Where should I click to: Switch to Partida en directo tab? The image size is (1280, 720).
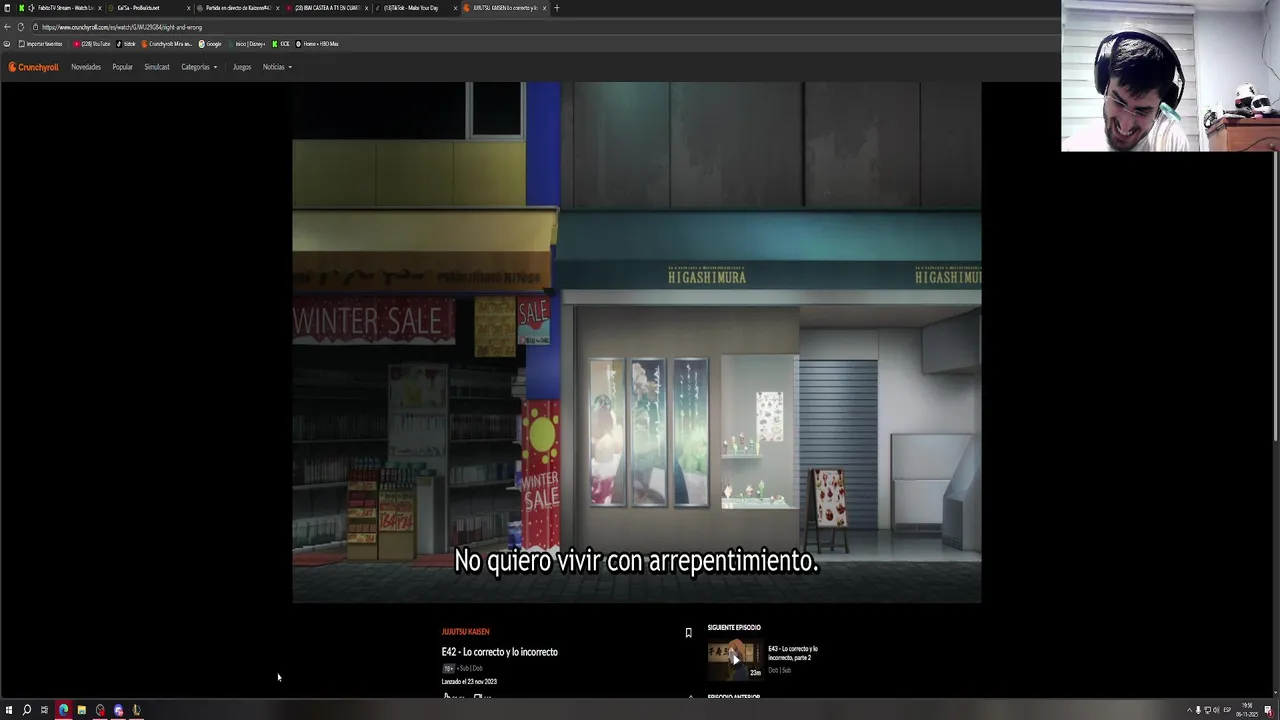[238, 8]
